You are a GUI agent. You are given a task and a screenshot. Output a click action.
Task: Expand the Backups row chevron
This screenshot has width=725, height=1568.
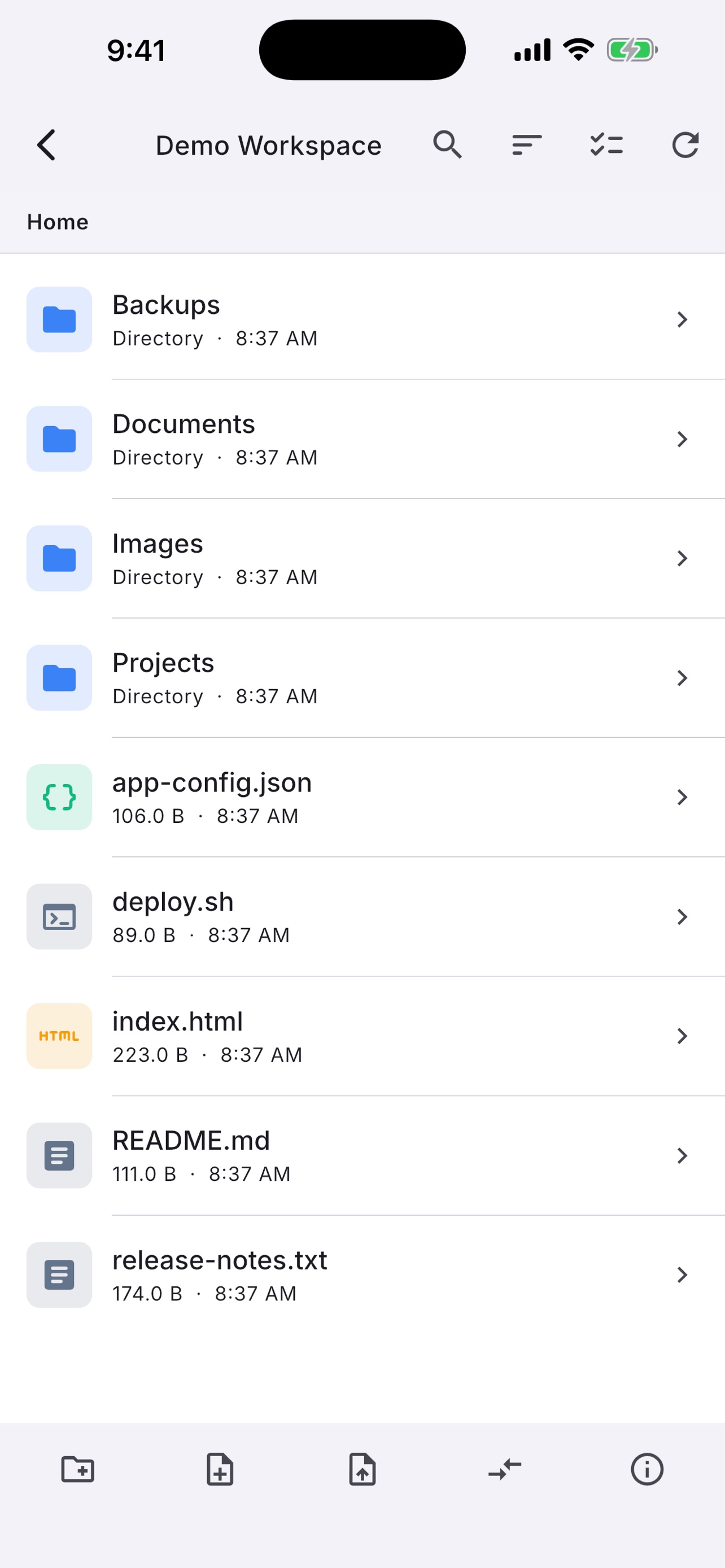683,319
